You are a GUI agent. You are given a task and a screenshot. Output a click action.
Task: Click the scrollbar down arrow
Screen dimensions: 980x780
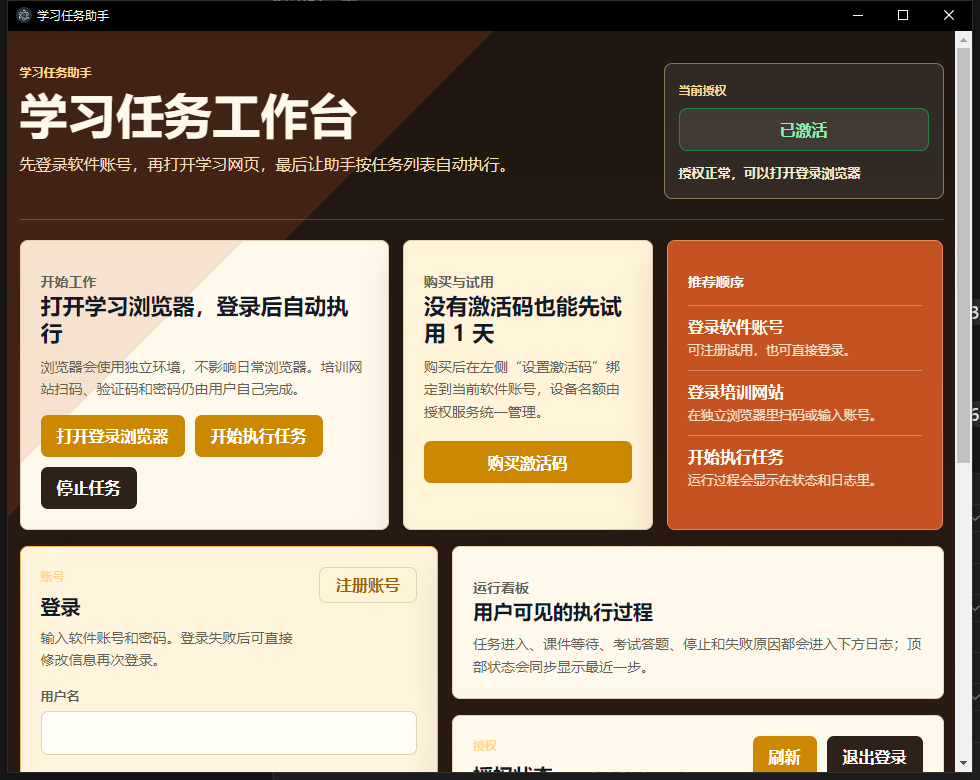pyautogui.click(x=963, y=763)
